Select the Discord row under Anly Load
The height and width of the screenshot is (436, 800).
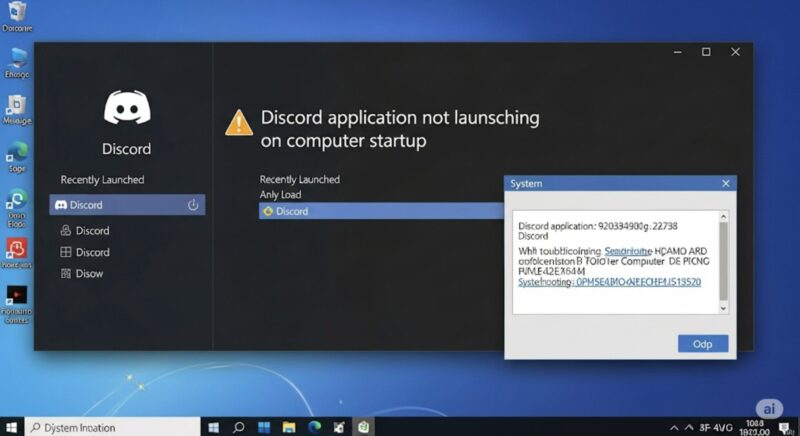coord(381,211)
